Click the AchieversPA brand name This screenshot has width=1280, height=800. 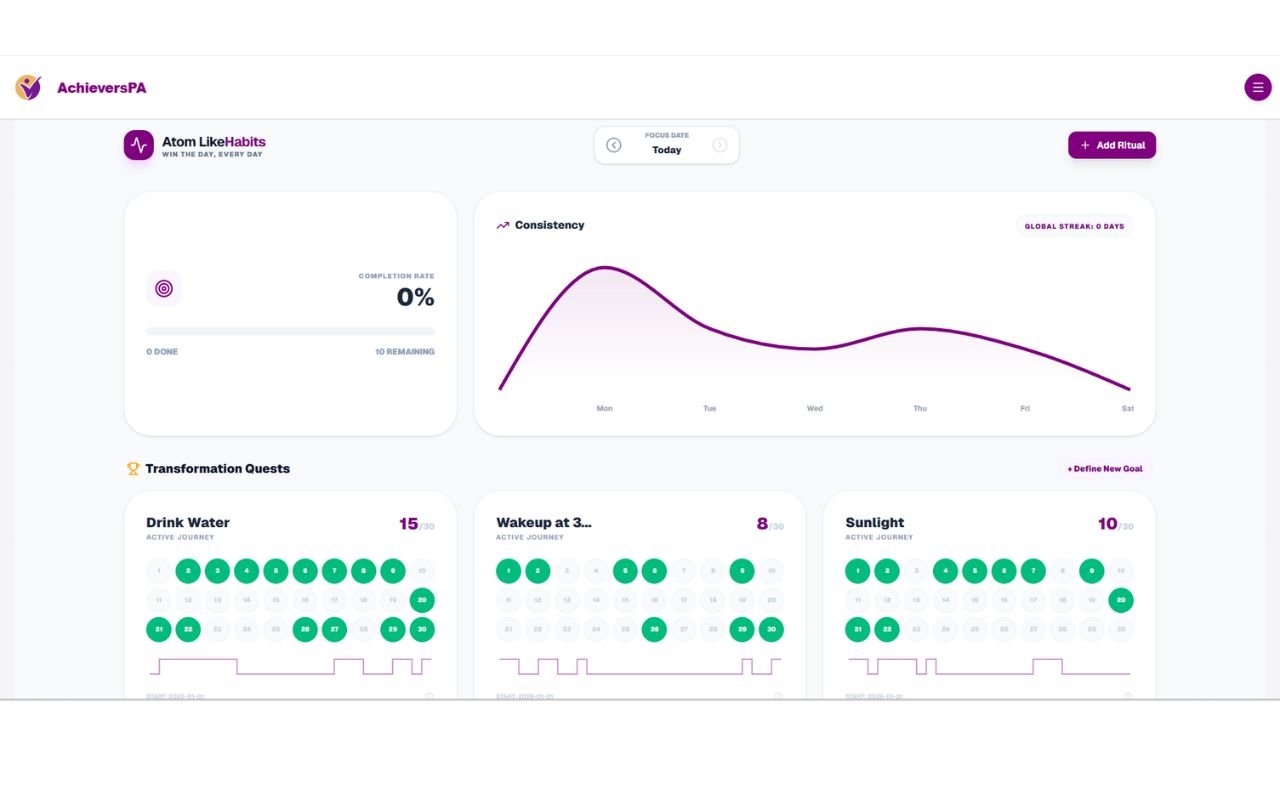(x=101, y=88)
